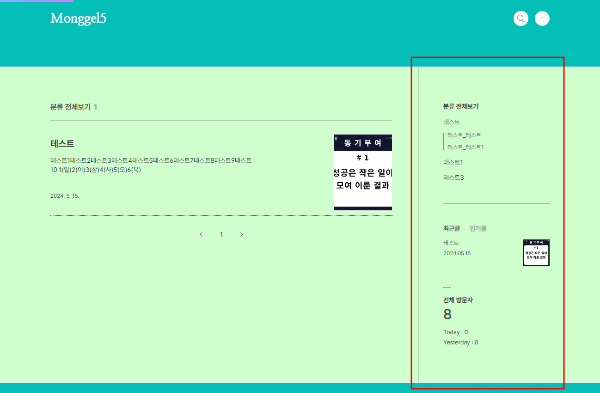Go to the previous page arrow
Viewport: 600px width, 393px height.
click(201, 234)
